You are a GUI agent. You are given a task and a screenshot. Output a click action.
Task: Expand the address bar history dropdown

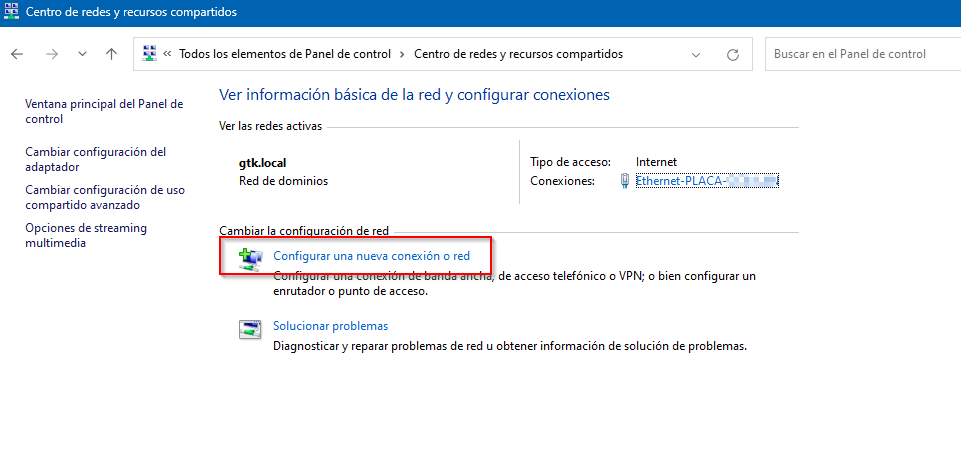(x=696, y=55)
